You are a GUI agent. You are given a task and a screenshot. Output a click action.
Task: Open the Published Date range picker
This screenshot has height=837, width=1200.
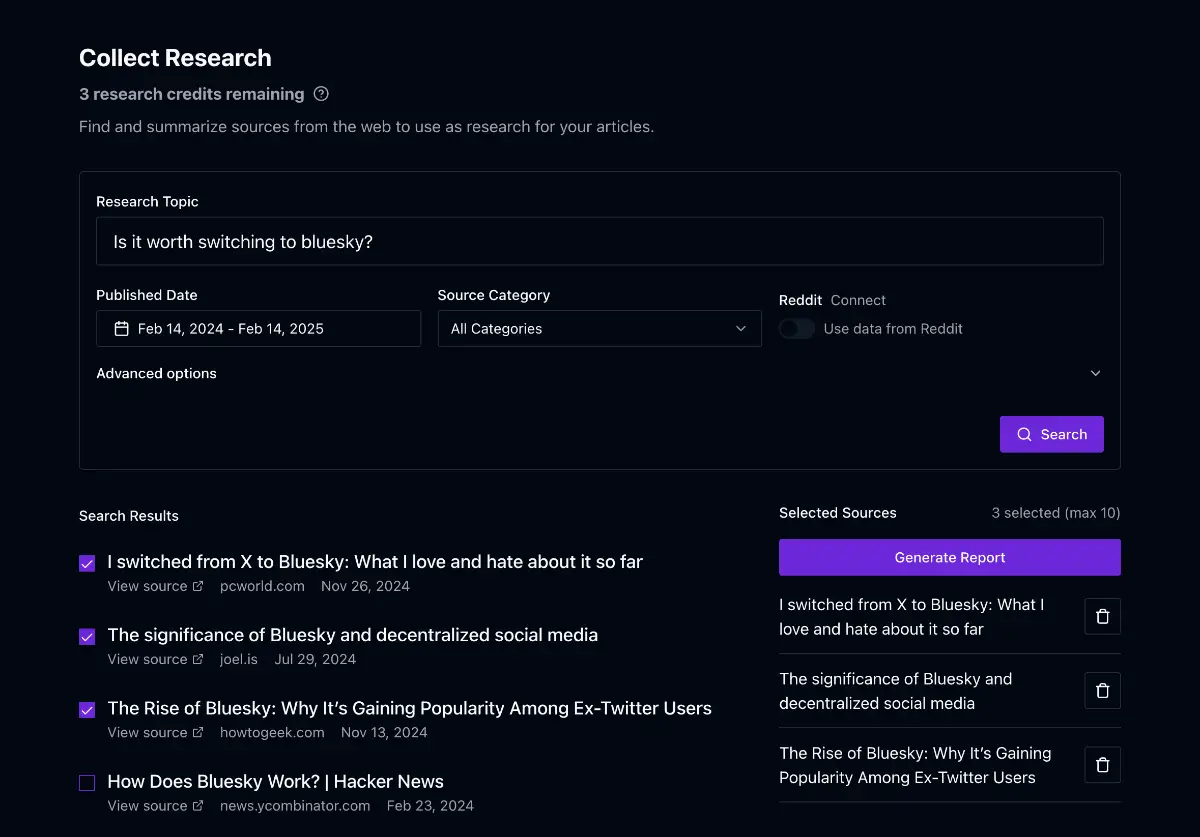[x=258, y=329]
